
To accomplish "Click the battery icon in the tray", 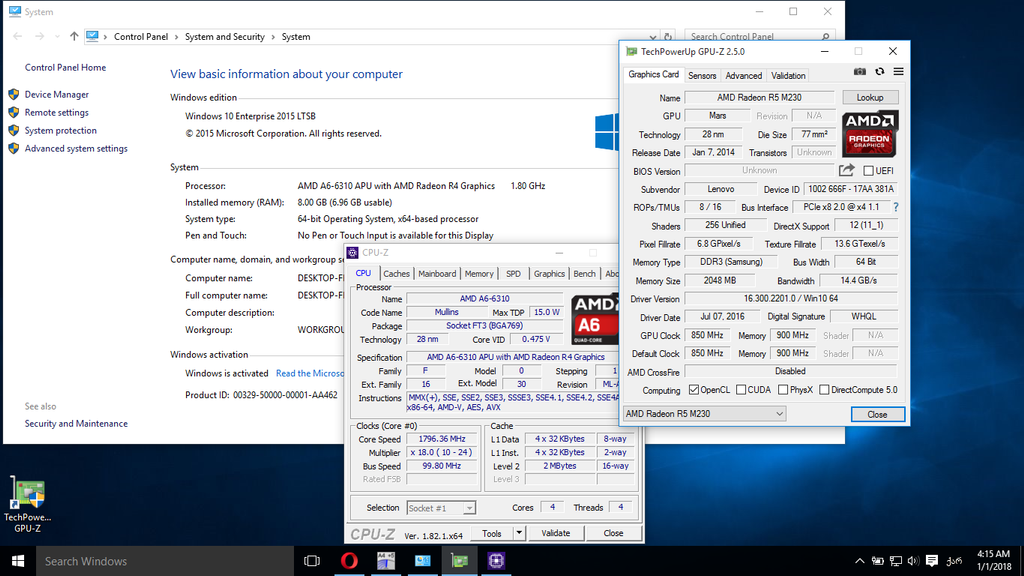I will pos(878,561).
